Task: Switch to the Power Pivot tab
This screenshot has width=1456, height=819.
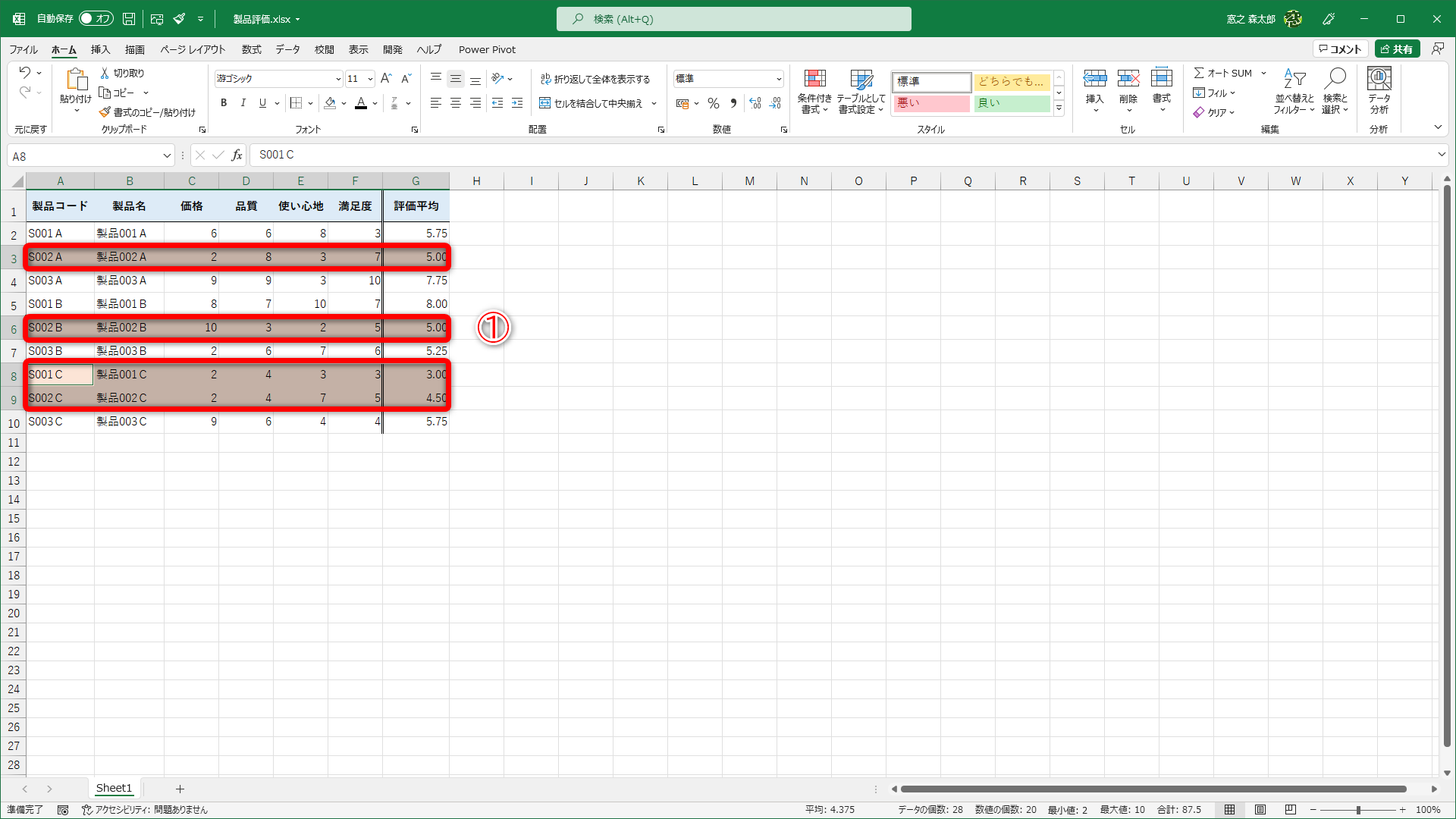Action: pos(487,49)
